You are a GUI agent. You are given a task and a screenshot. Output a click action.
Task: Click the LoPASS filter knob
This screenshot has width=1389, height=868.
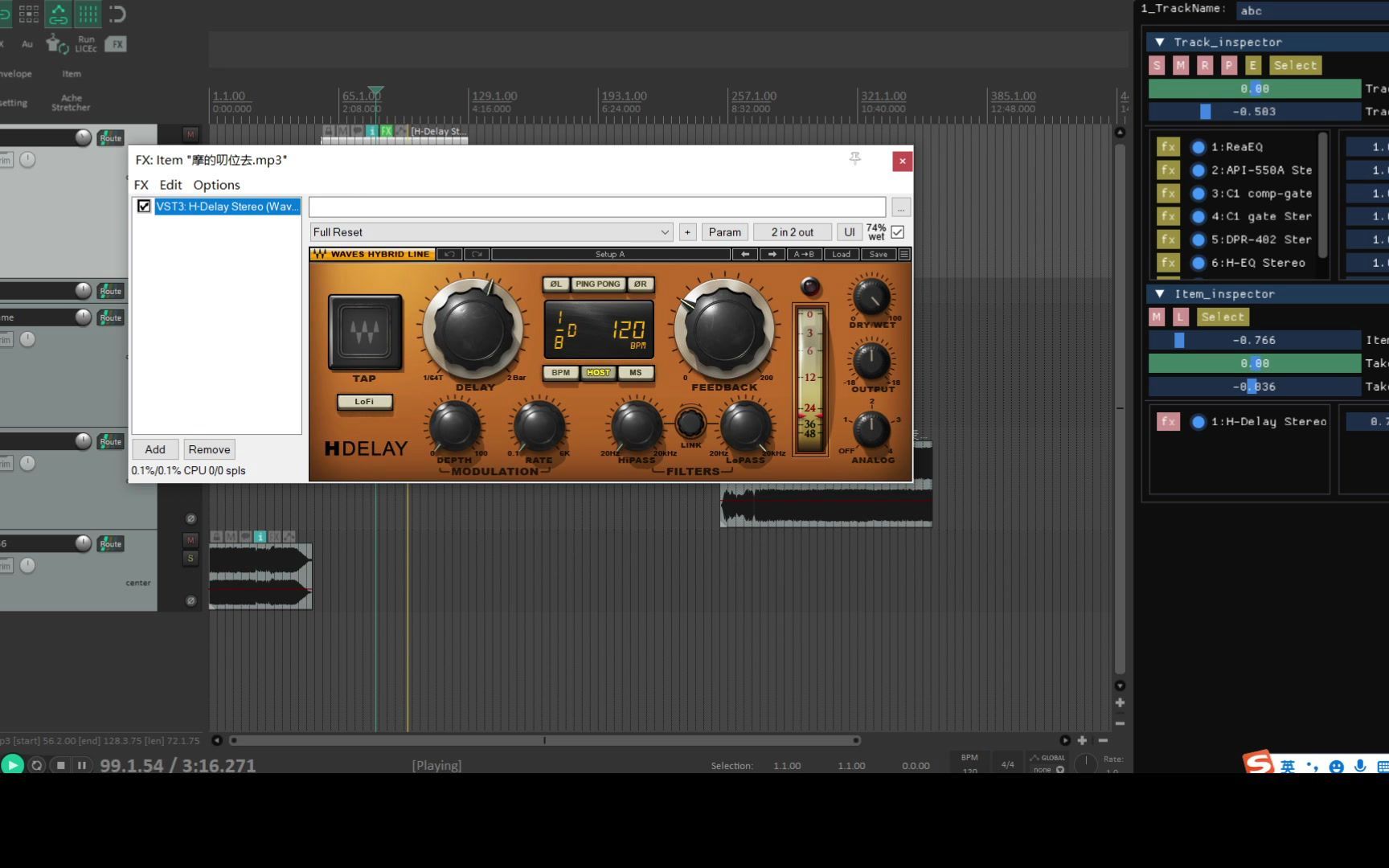pos(745,427)
